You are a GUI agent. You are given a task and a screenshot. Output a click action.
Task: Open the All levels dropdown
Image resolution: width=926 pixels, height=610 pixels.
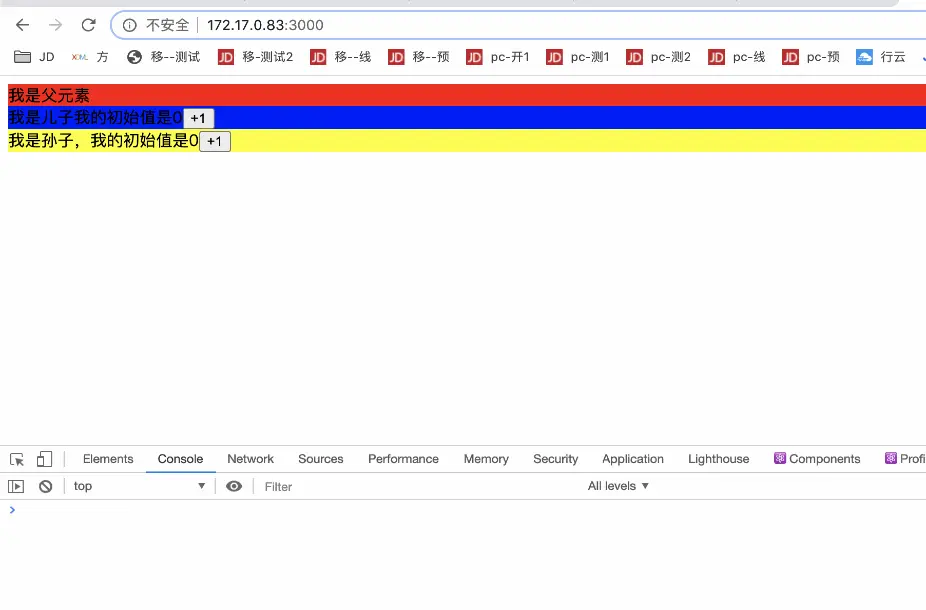[618, 486]
